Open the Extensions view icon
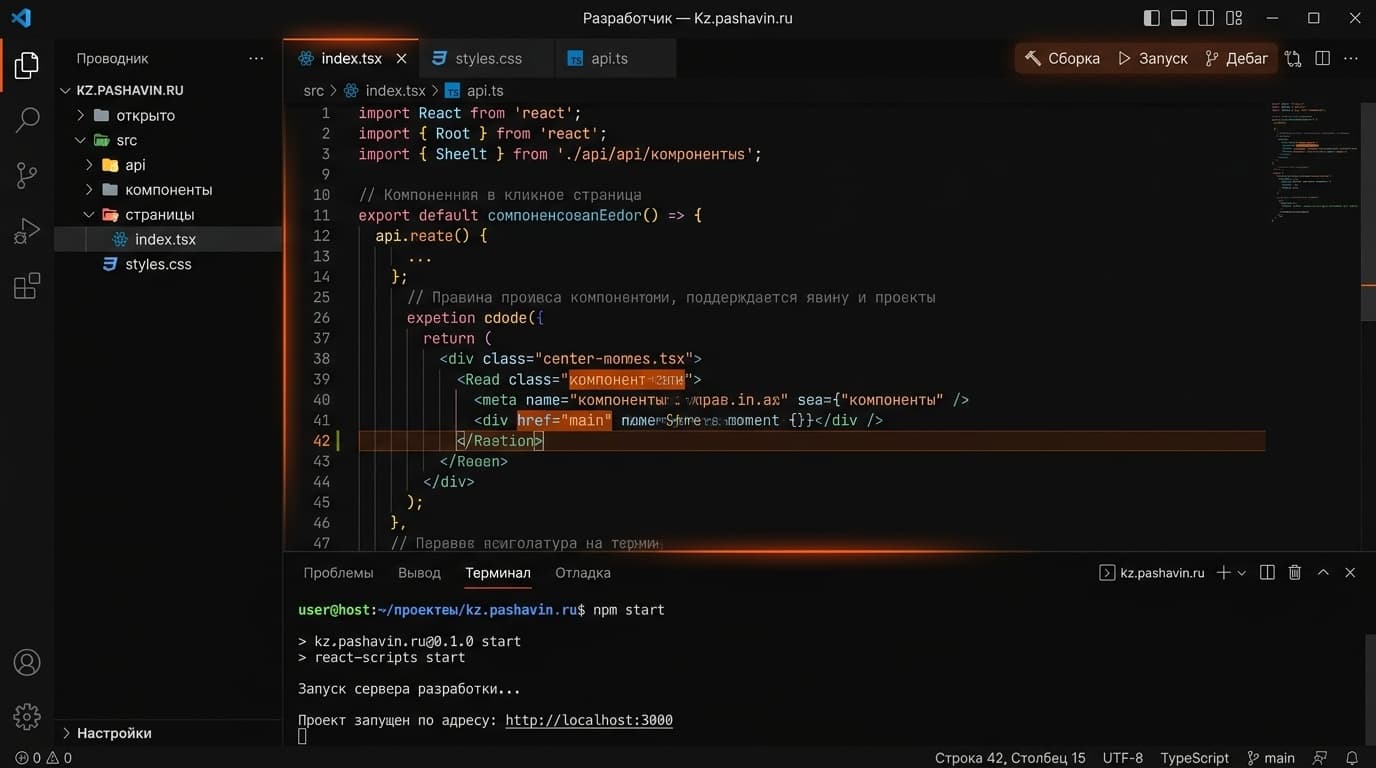Image resolution: width=1376 pixels, height=768 pixels. coord(27,286)
